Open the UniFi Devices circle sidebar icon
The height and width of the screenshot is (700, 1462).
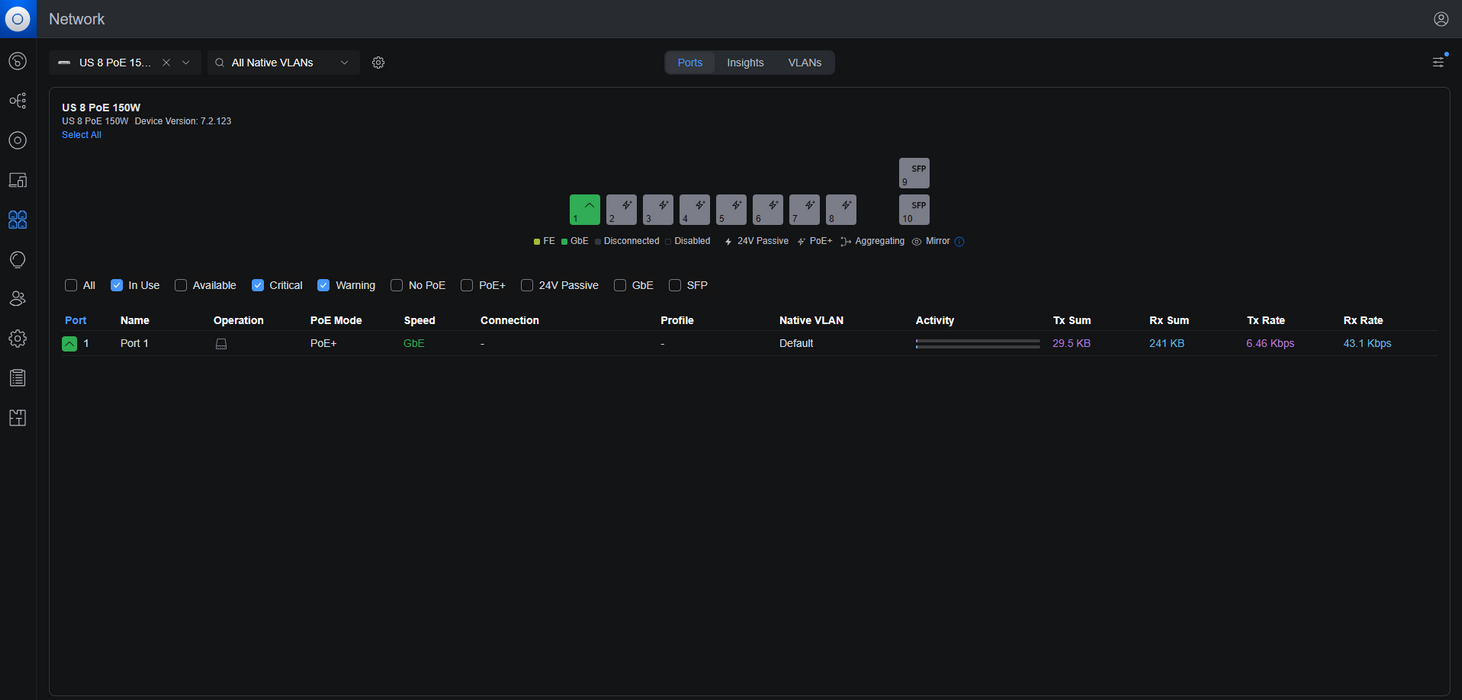(18, 140)
